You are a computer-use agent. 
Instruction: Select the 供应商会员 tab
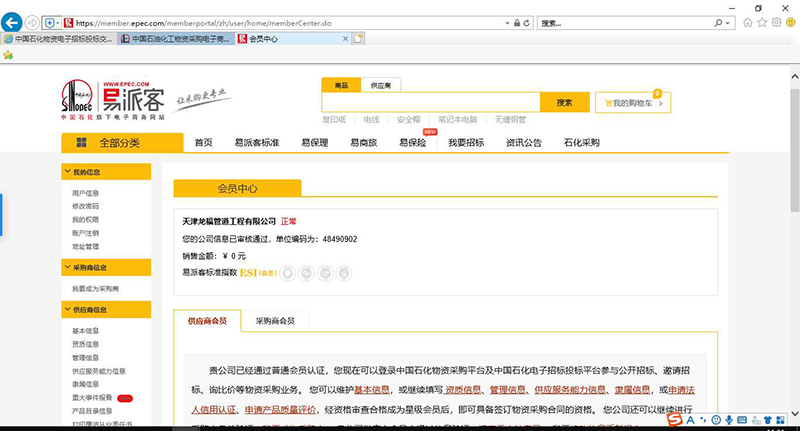coord(207,321)
